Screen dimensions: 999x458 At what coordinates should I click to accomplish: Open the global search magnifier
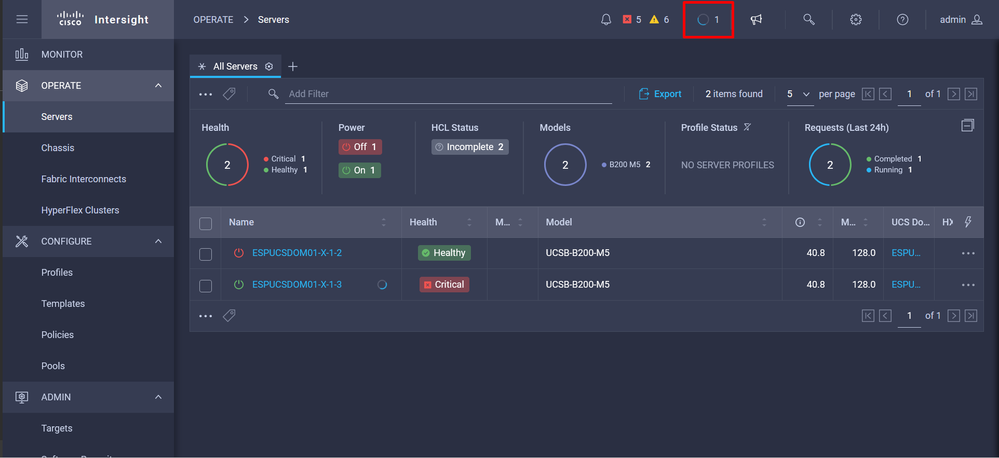click(809, 20)
